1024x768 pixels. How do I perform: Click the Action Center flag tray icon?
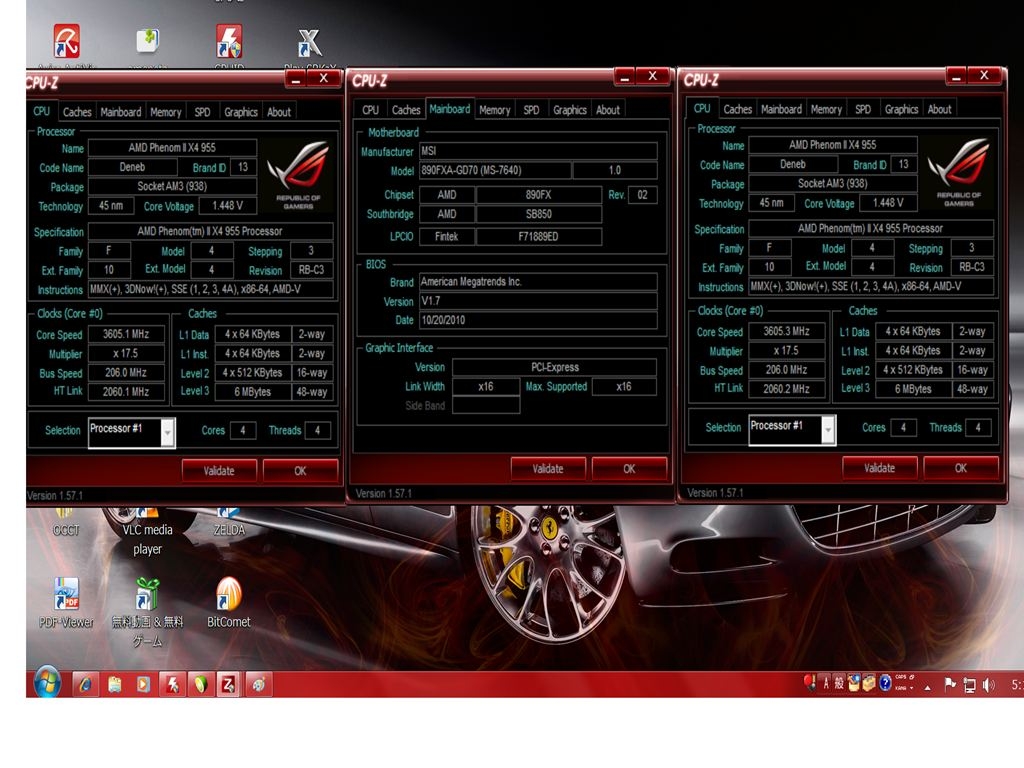(x=950, y=685)
